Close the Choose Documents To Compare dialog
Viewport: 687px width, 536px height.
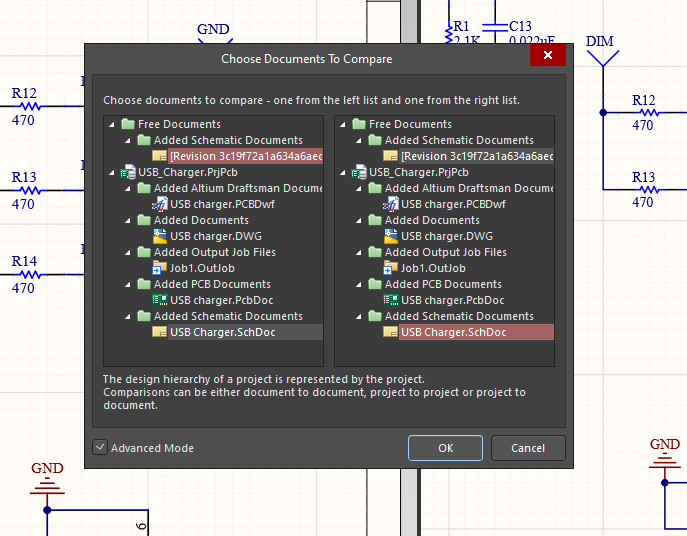[548, 55]
